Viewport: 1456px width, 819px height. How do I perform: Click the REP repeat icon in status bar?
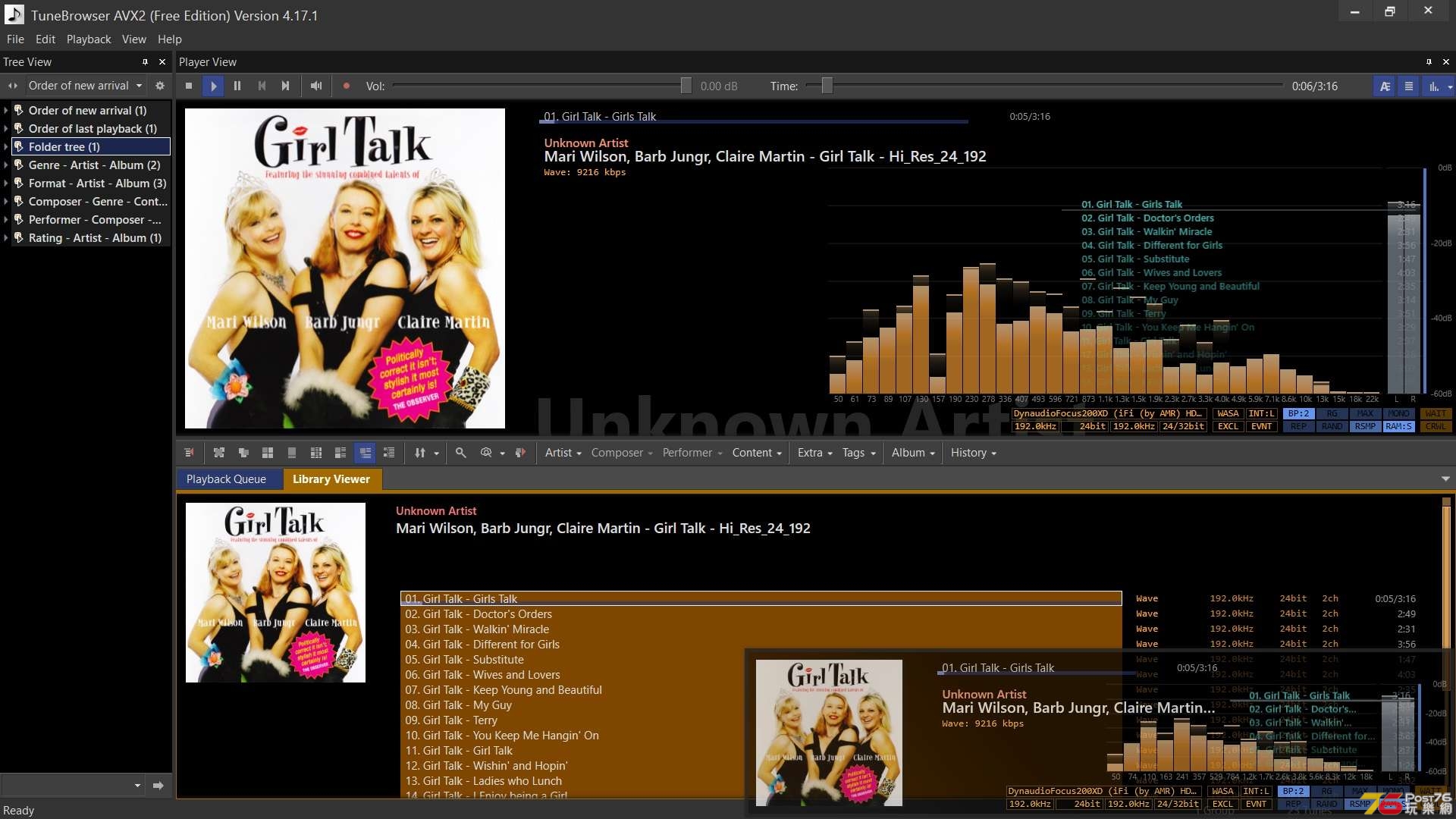coord(1297,428)
